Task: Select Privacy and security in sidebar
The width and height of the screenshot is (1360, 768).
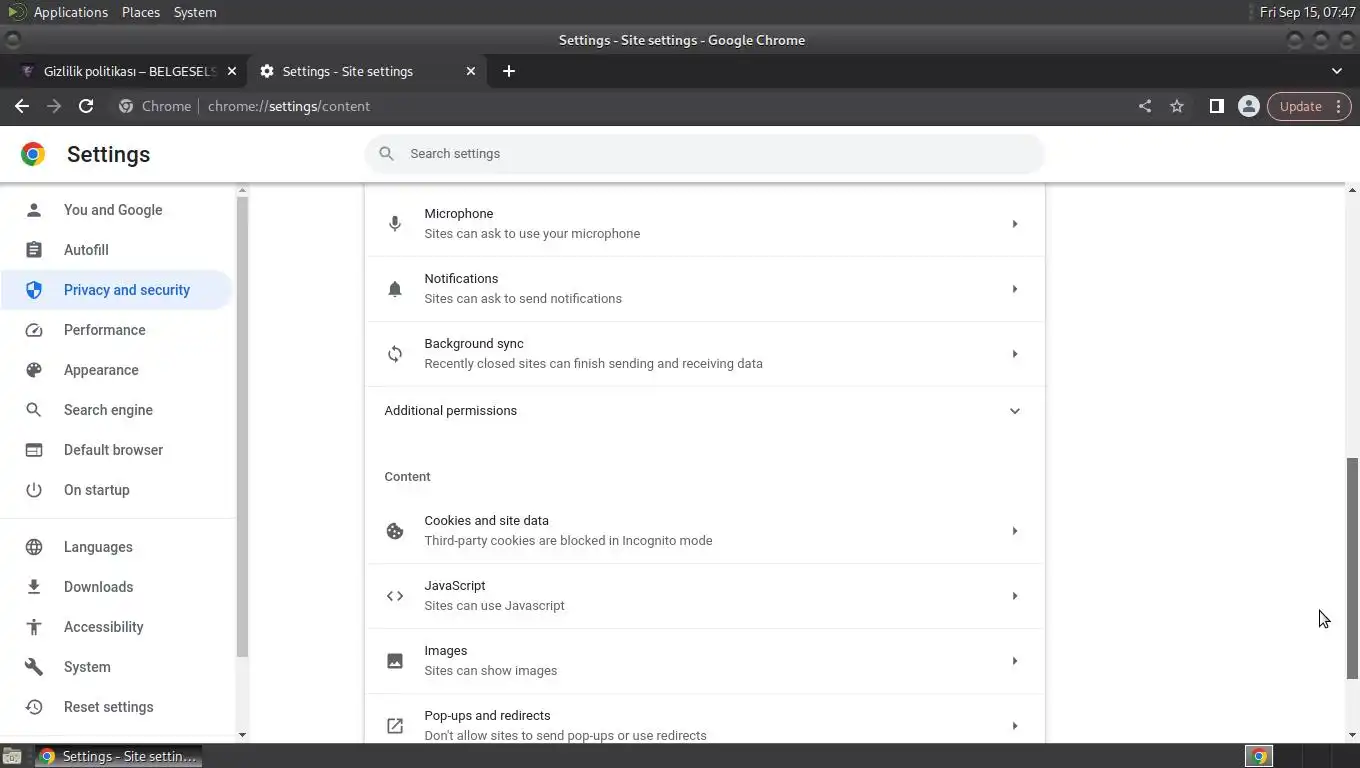Action: (126, 290)
